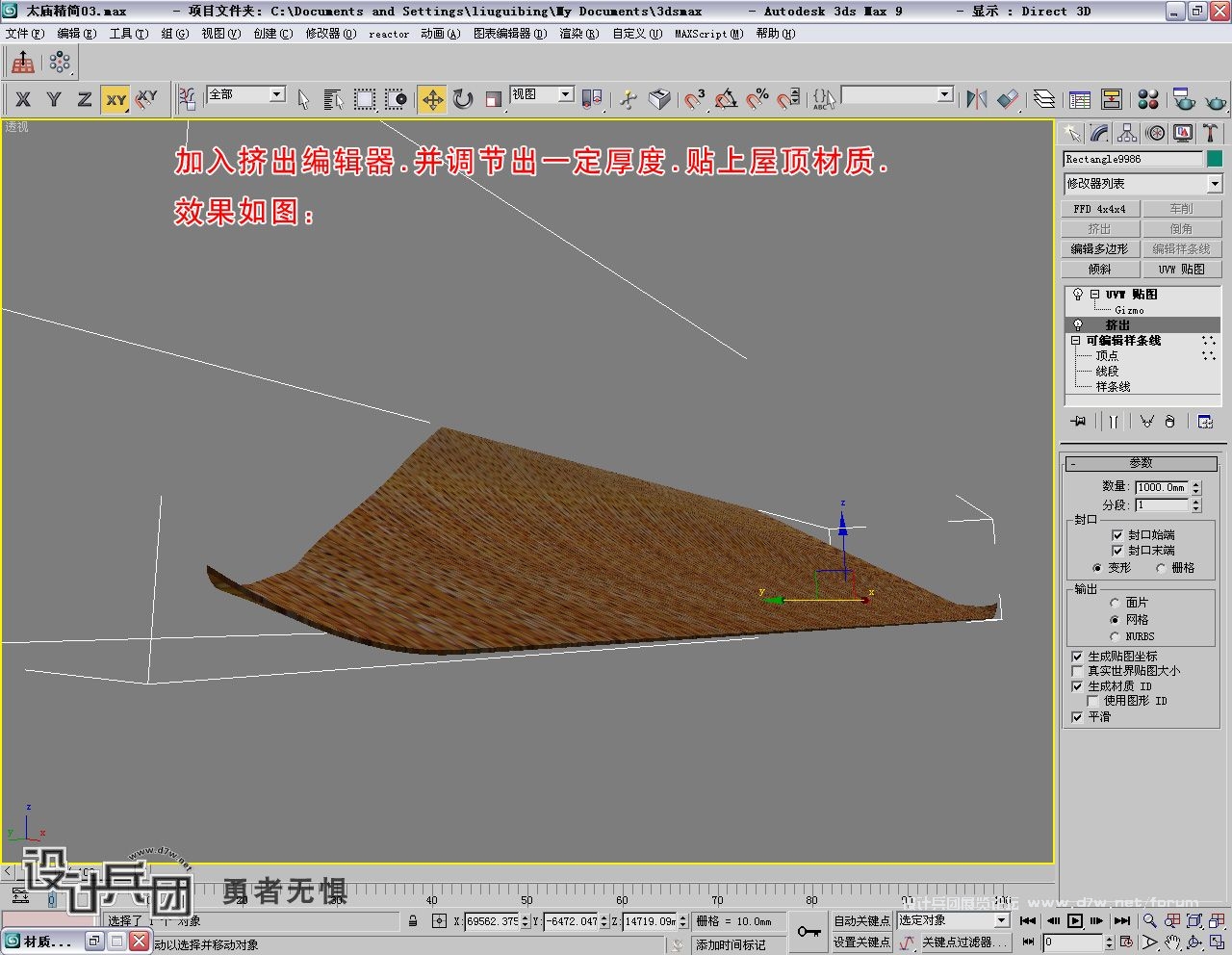Open the Layer Manager
This screenshot has width=1232, height=955.
coord(1044,99)
